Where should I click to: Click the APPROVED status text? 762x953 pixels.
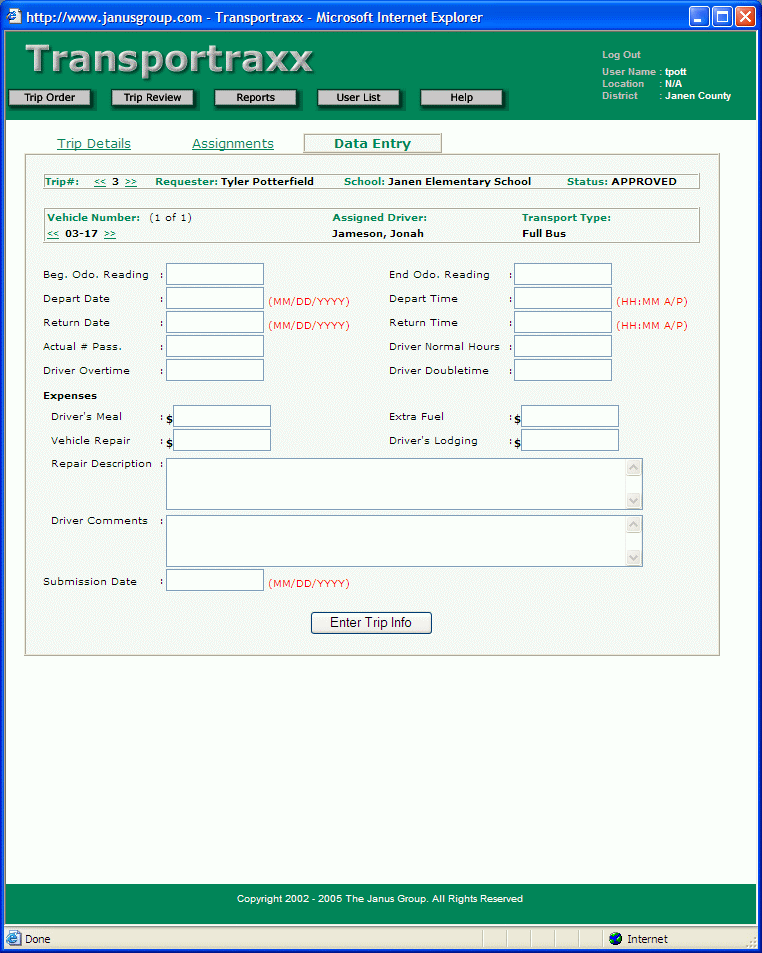pos(644,182)
